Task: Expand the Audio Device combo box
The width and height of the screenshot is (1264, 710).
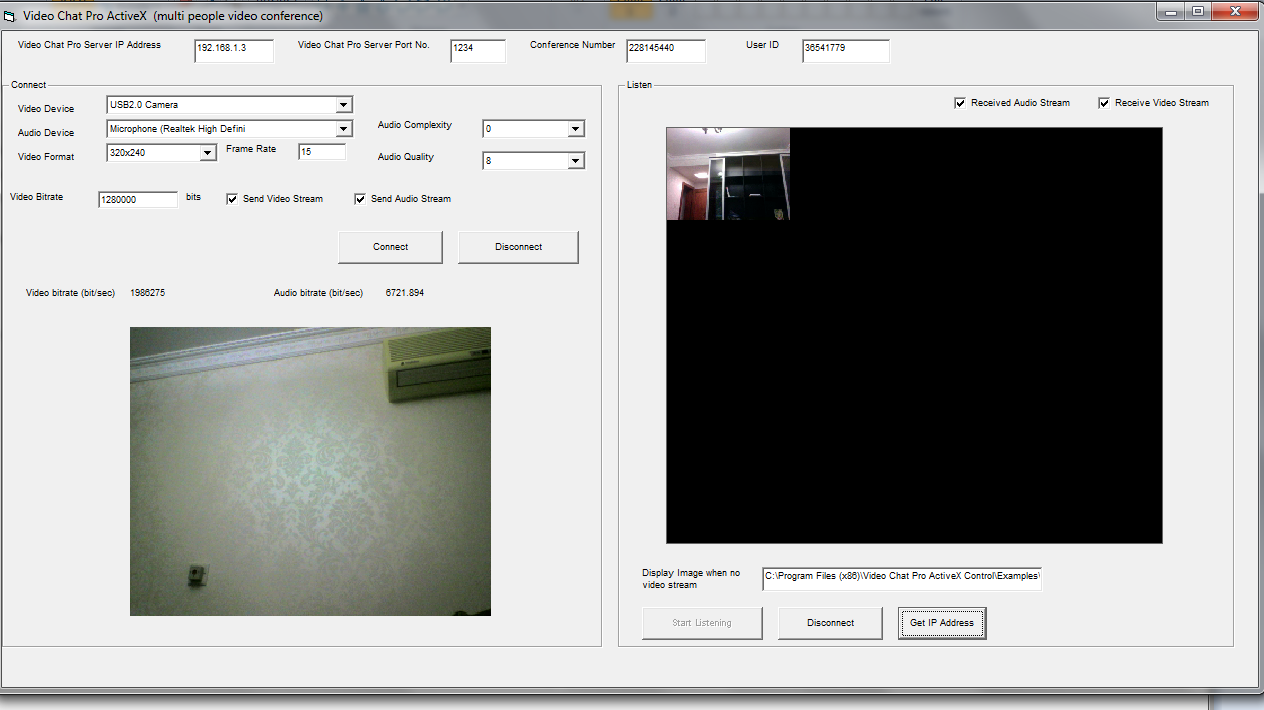Action: [343, 129]
